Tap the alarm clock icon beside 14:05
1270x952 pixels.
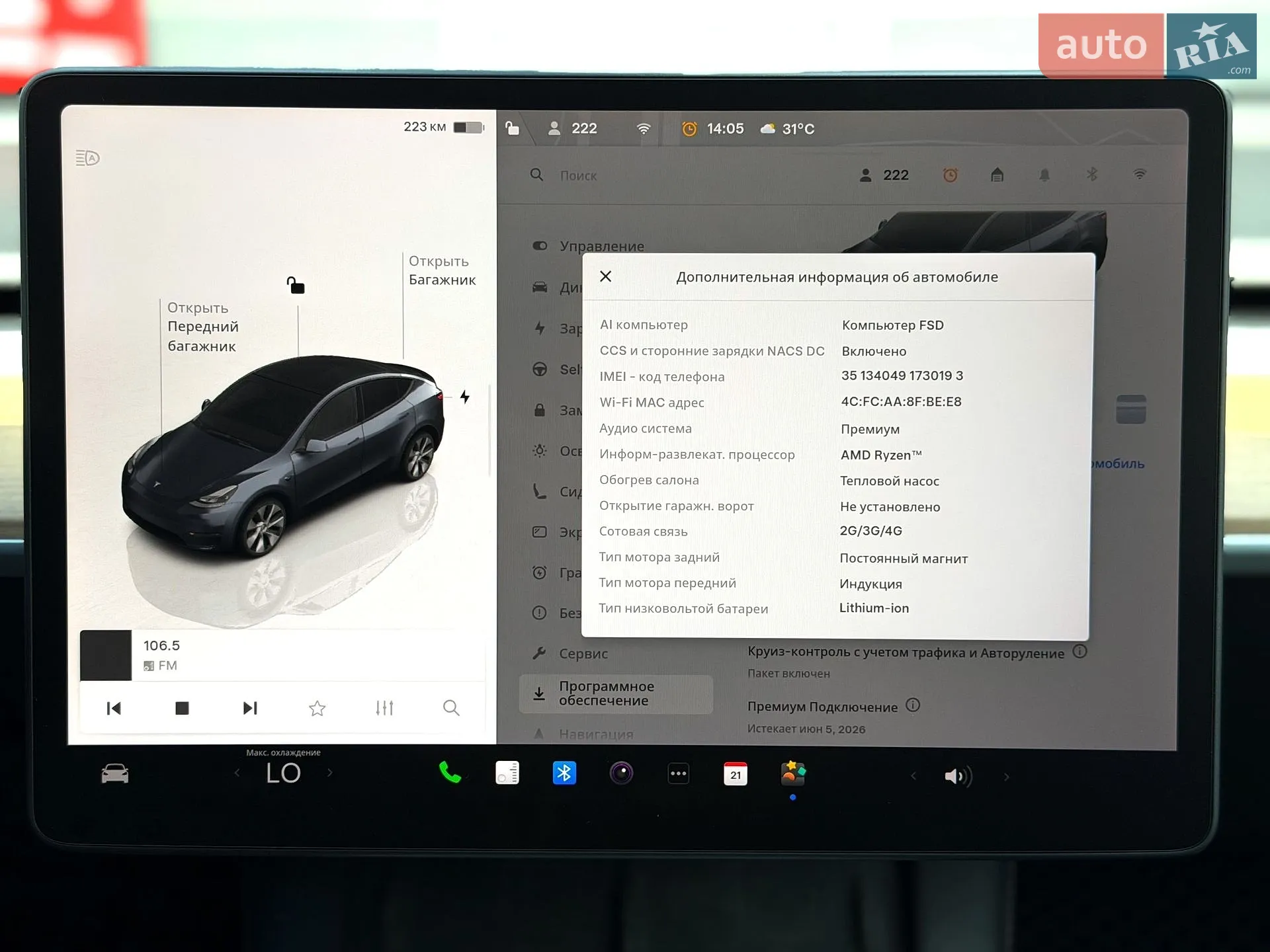pos(689,129)
